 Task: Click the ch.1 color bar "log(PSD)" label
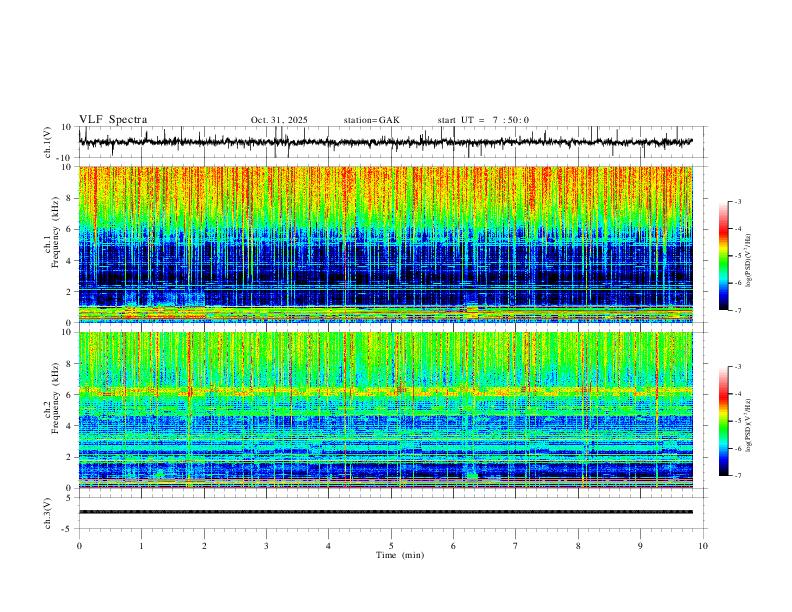coord(749,261)
